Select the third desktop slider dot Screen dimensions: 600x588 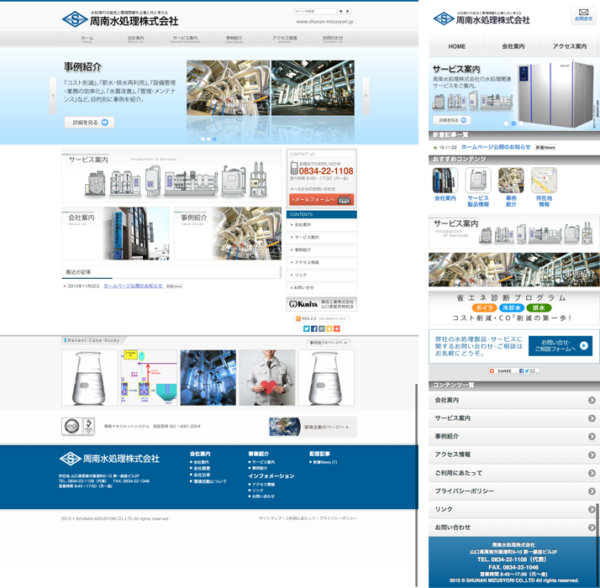[214, 139]
